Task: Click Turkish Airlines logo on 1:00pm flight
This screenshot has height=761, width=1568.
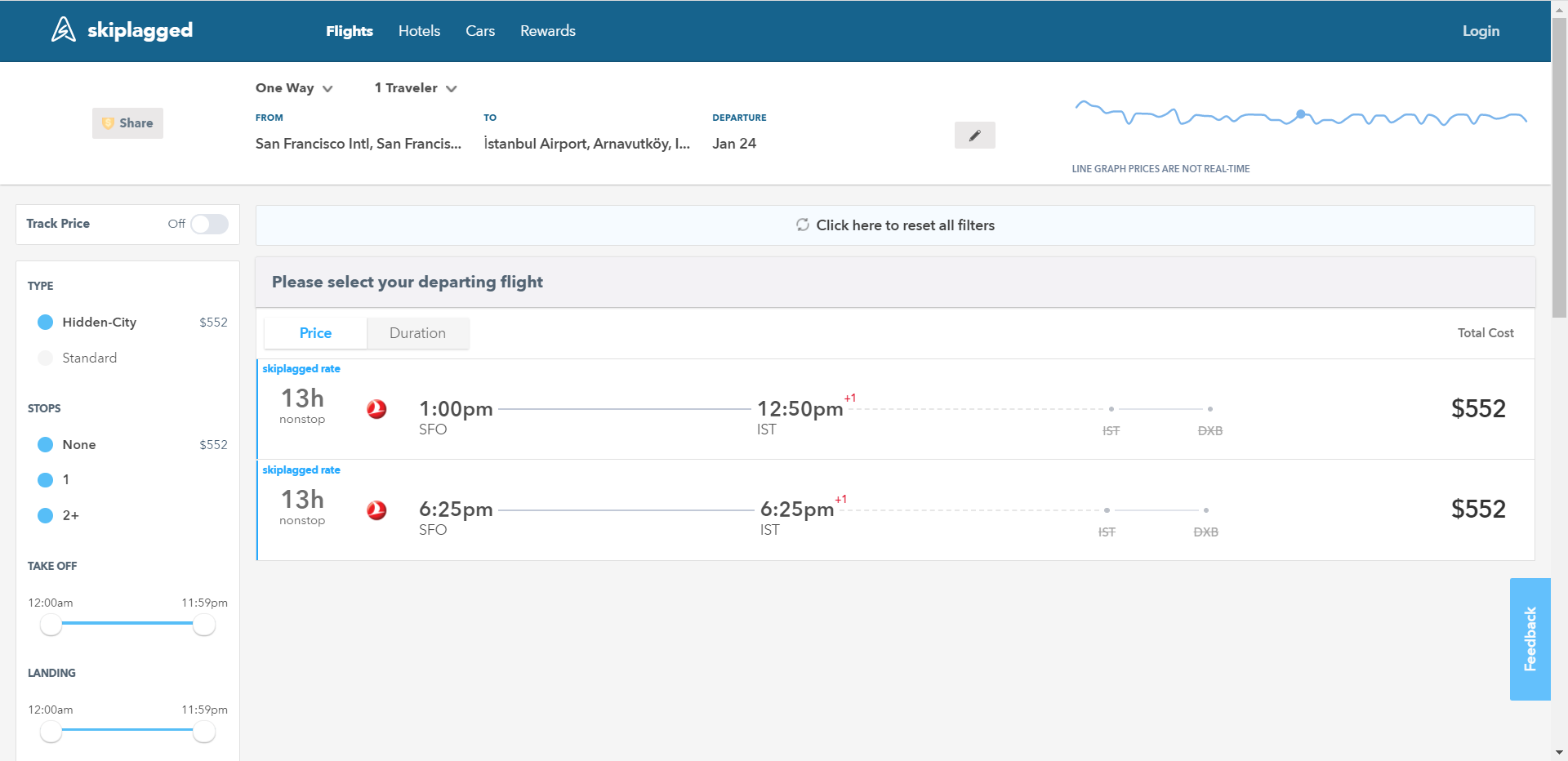Action: pos(376,409)
